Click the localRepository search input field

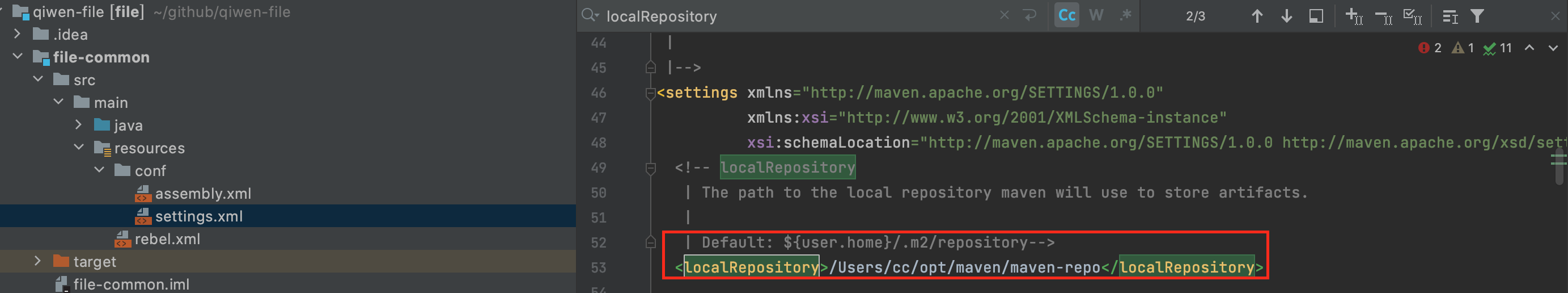coord(791,16)
